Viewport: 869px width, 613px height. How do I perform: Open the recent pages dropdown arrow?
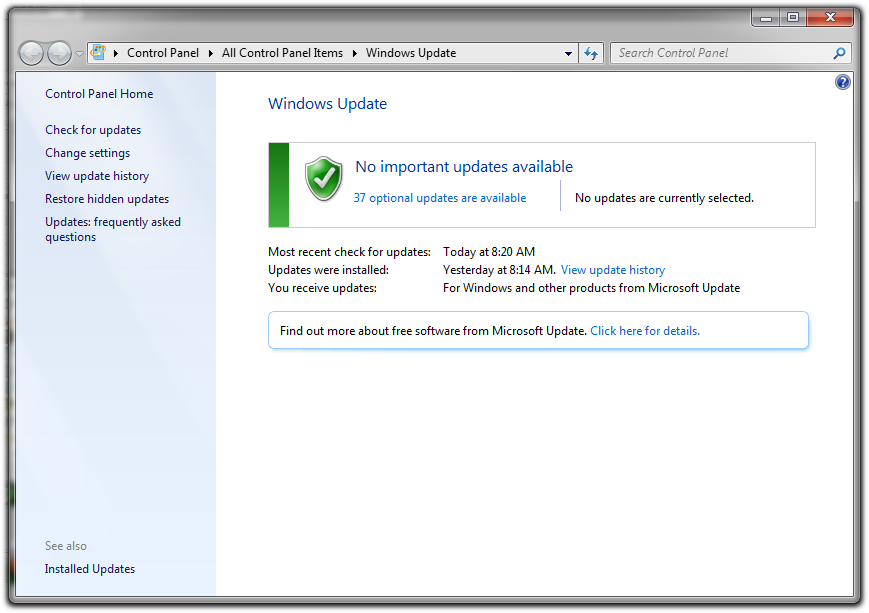79,54
